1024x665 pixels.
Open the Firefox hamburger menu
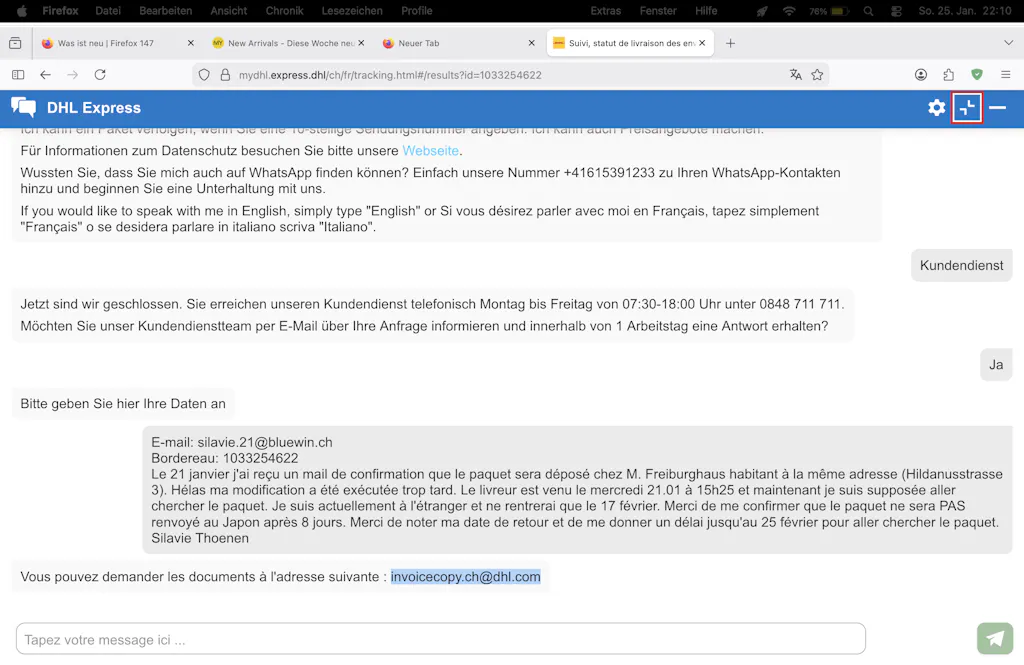click(1006, 75)
